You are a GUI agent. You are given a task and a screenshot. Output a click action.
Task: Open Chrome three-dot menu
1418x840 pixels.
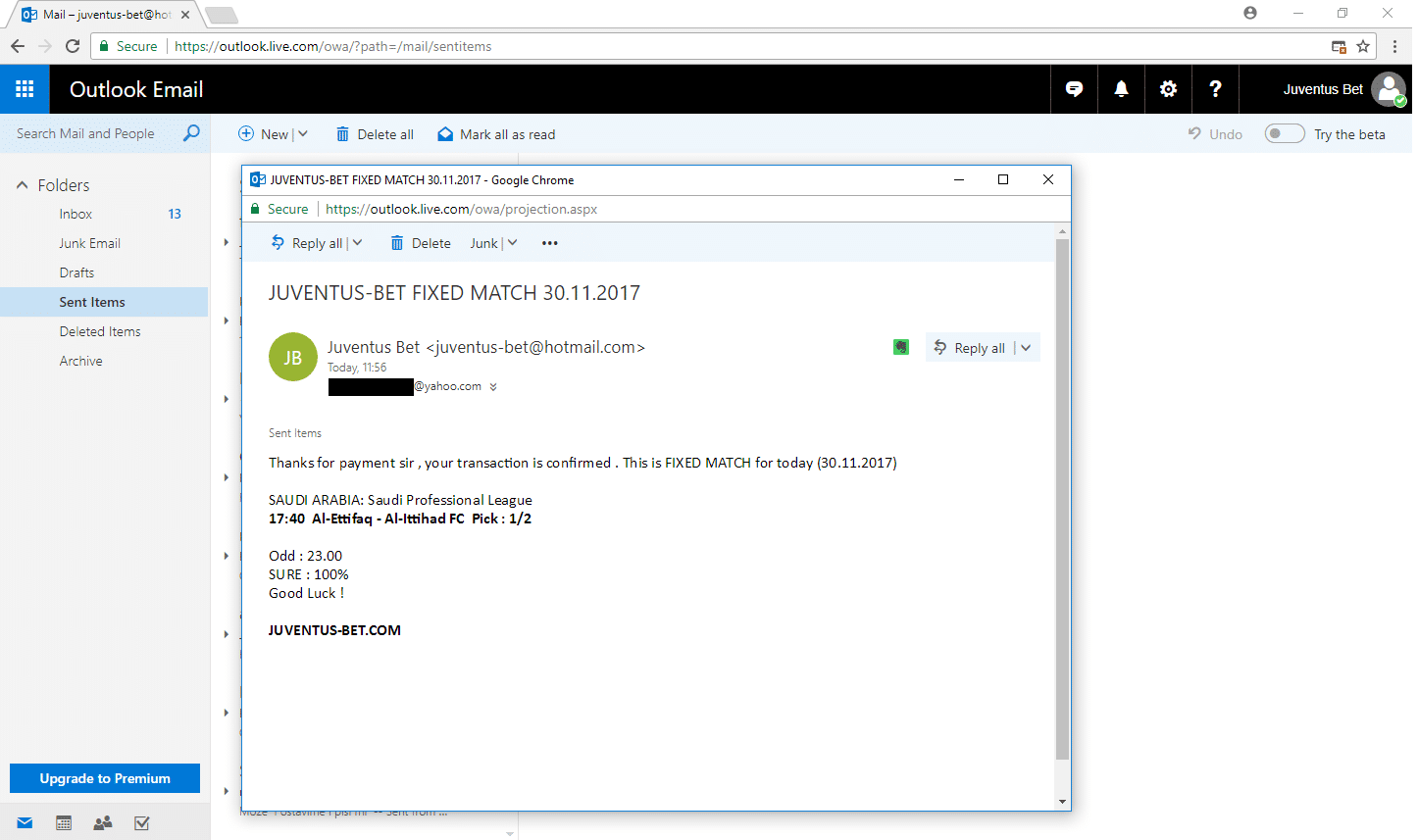[1394, 46]
